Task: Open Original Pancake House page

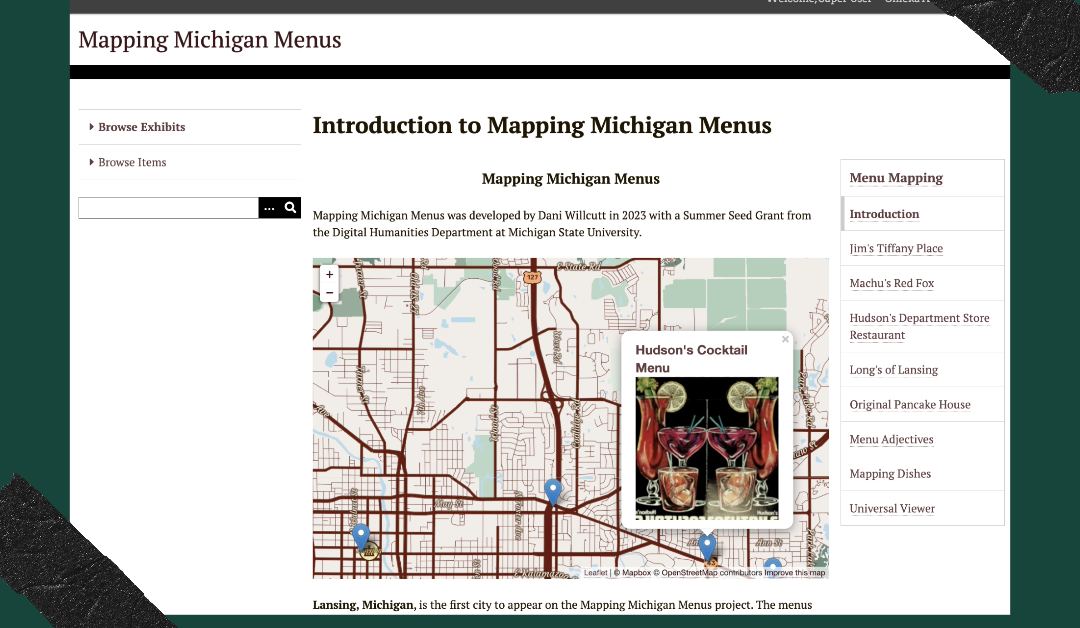Action: click(909, 404)
